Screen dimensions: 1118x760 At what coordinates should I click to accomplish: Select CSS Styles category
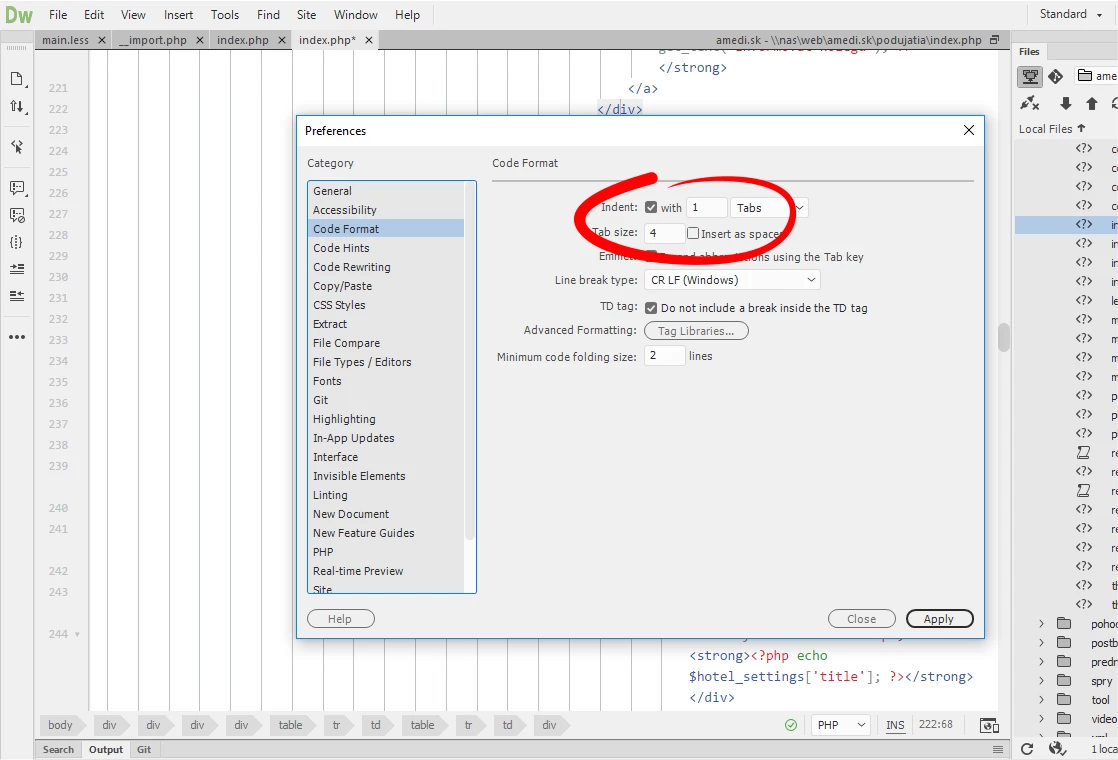click(x=388, y=305)
